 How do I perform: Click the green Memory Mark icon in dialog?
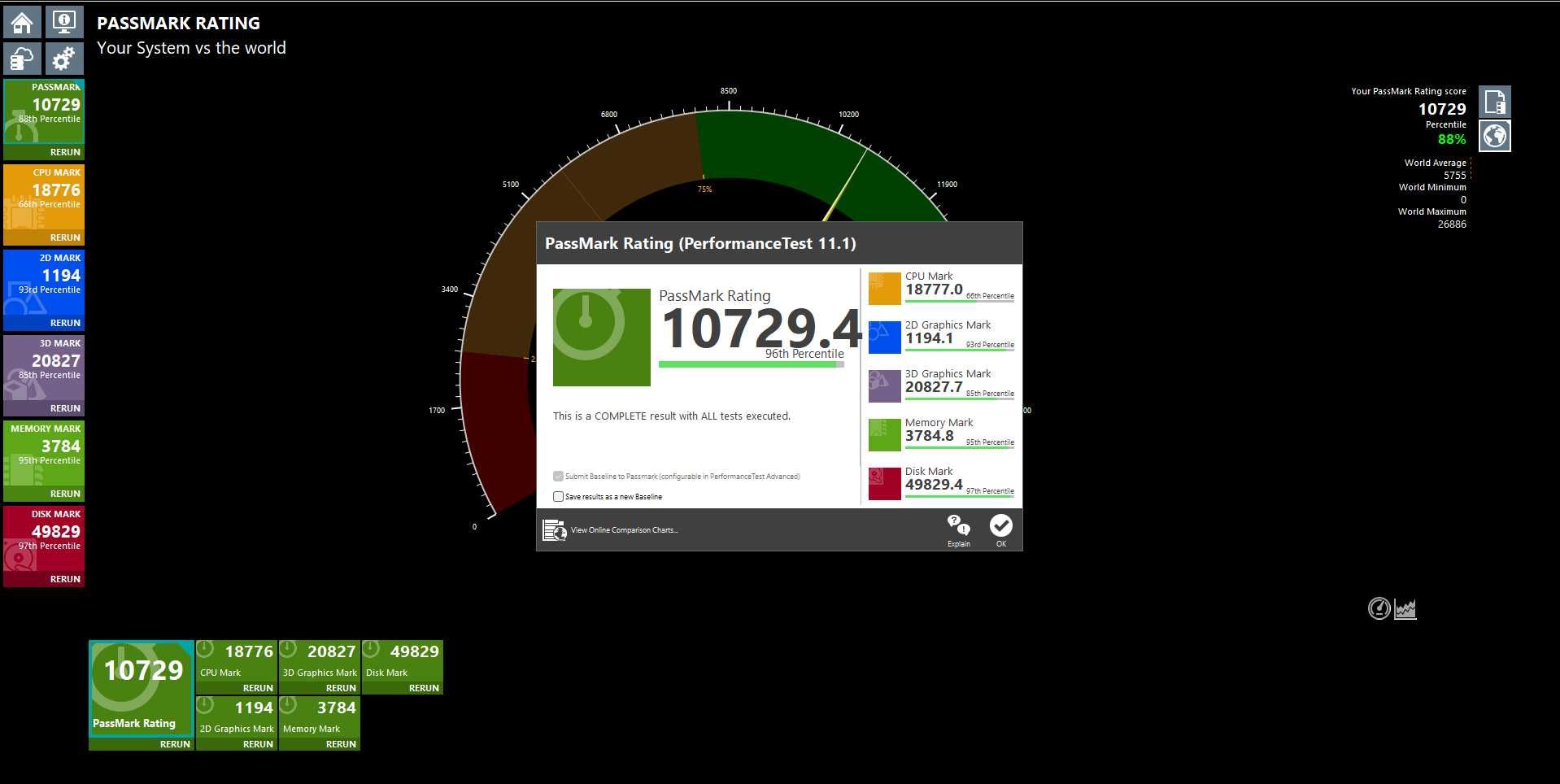point(885,435)
